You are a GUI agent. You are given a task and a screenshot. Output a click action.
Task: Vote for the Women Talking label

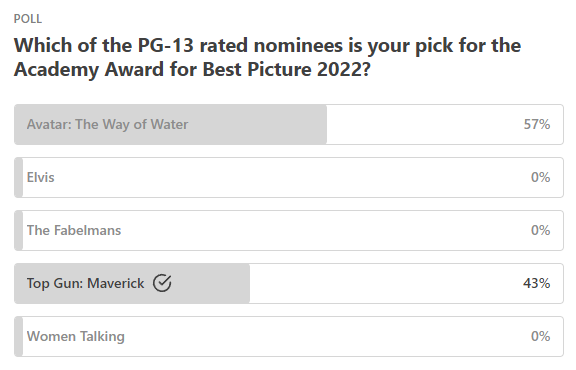tap(76, 336)
